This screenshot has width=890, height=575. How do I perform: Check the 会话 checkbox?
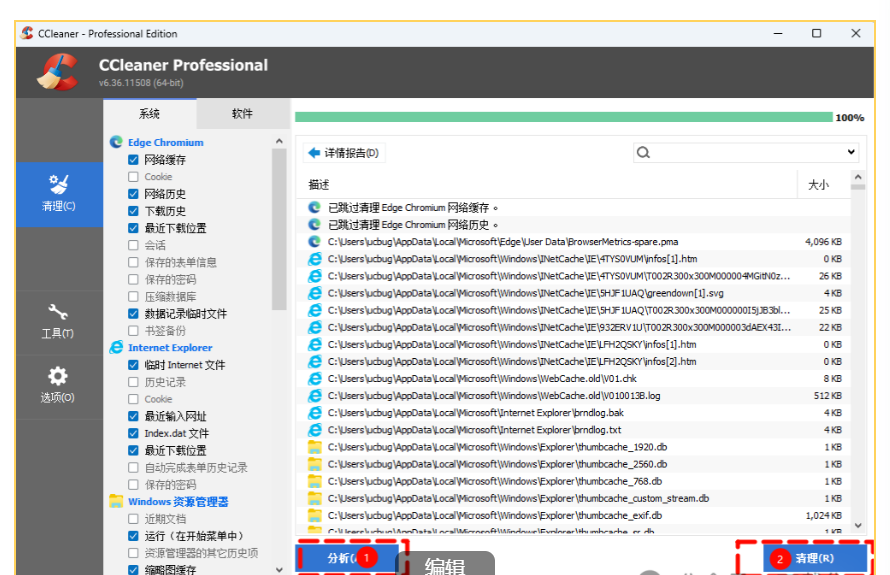pyautogui.click(x=133, y=245)
